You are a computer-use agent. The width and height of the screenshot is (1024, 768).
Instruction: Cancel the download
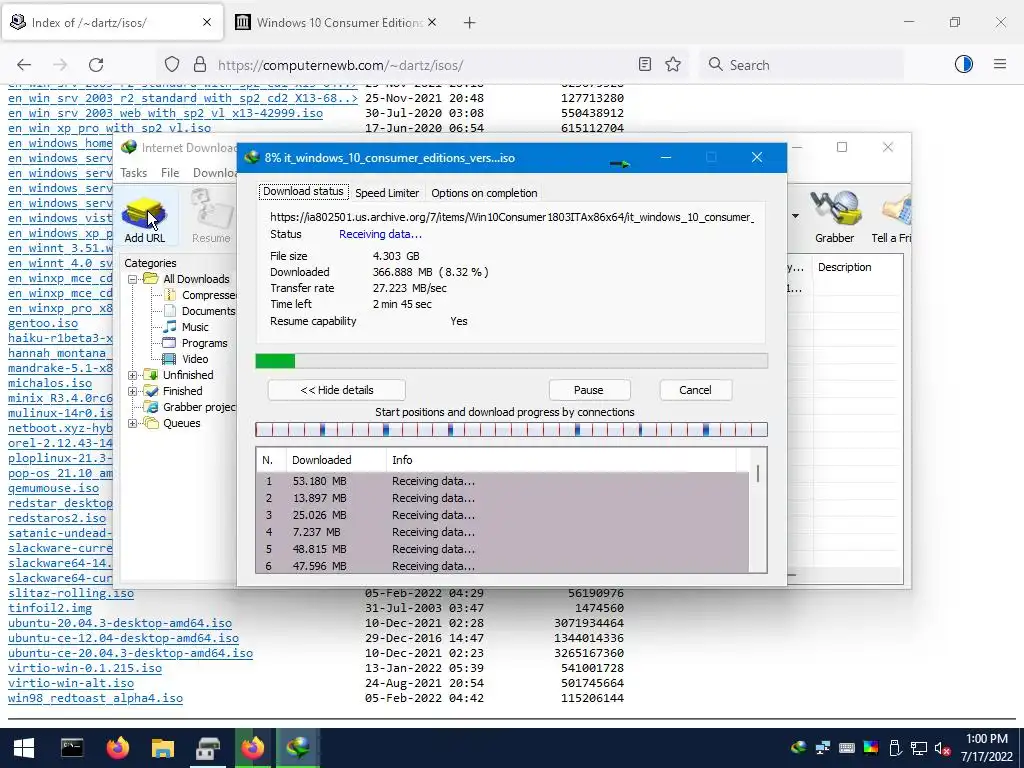click(695, 390)
